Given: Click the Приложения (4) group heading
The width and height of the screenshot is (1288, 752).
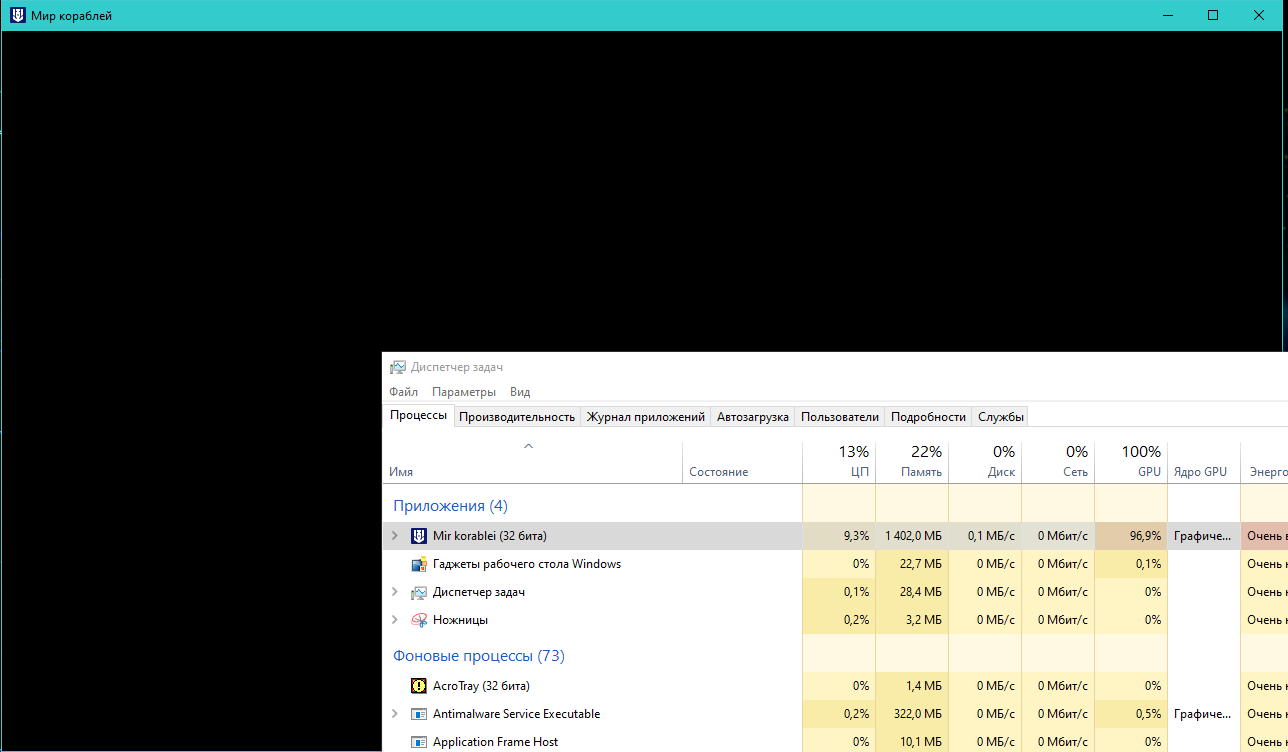Looking at the screenshot, I should tap(450, 506).
